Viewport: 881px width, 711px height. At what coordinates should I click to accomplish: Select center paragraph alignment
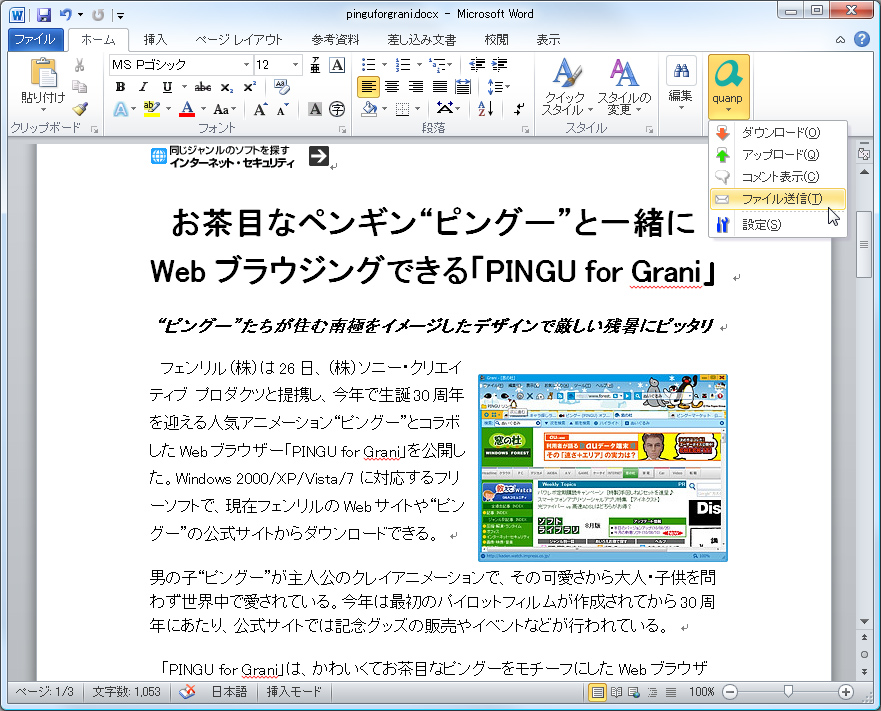click(394, 84)
